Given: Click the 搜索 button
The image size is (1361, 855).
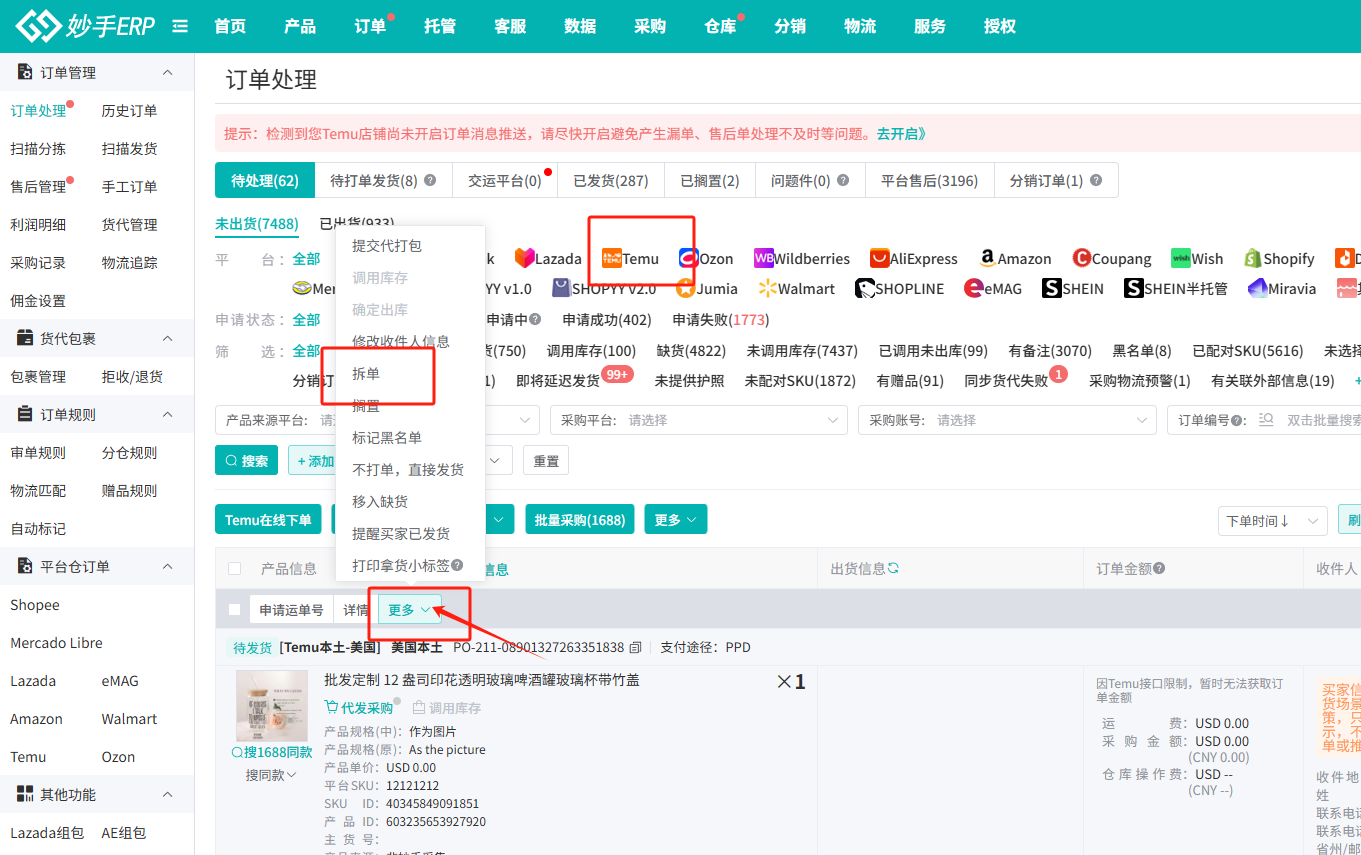Looking at the screenshot, I should coord(246,460).
